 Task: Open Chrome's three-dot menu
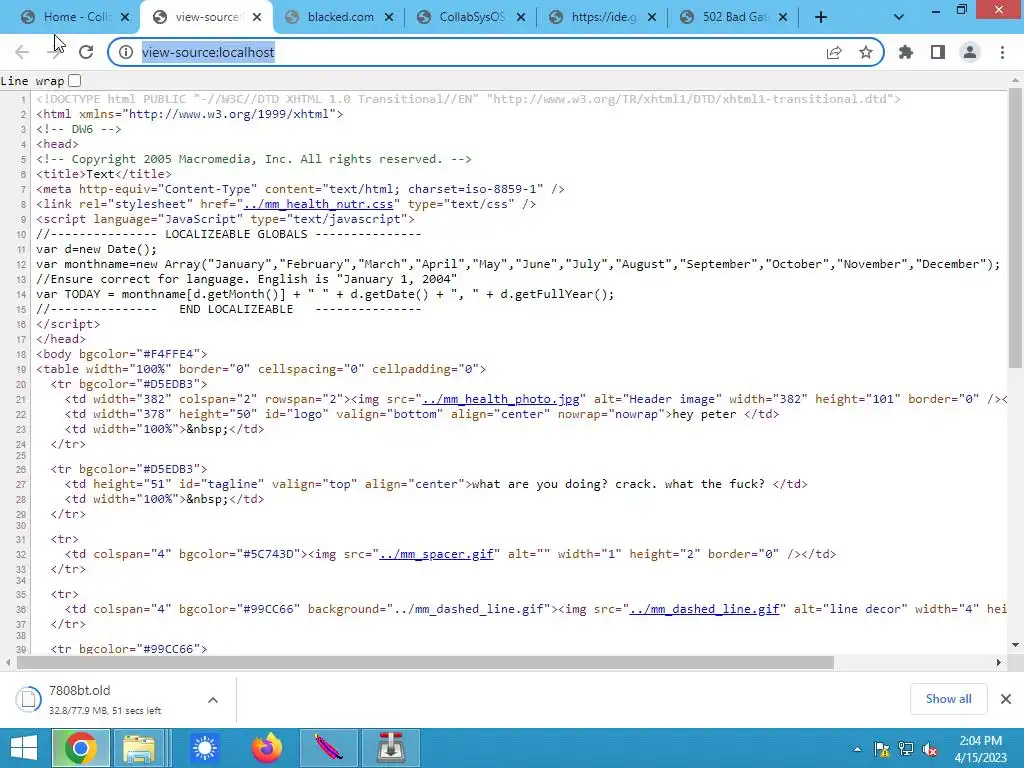tap(1002, 52)
